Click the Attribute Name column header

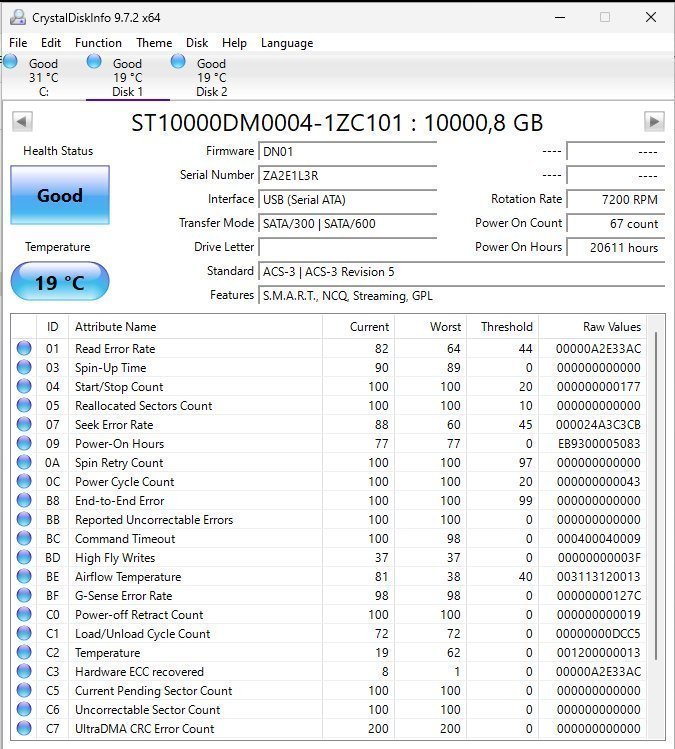point(195,327)
